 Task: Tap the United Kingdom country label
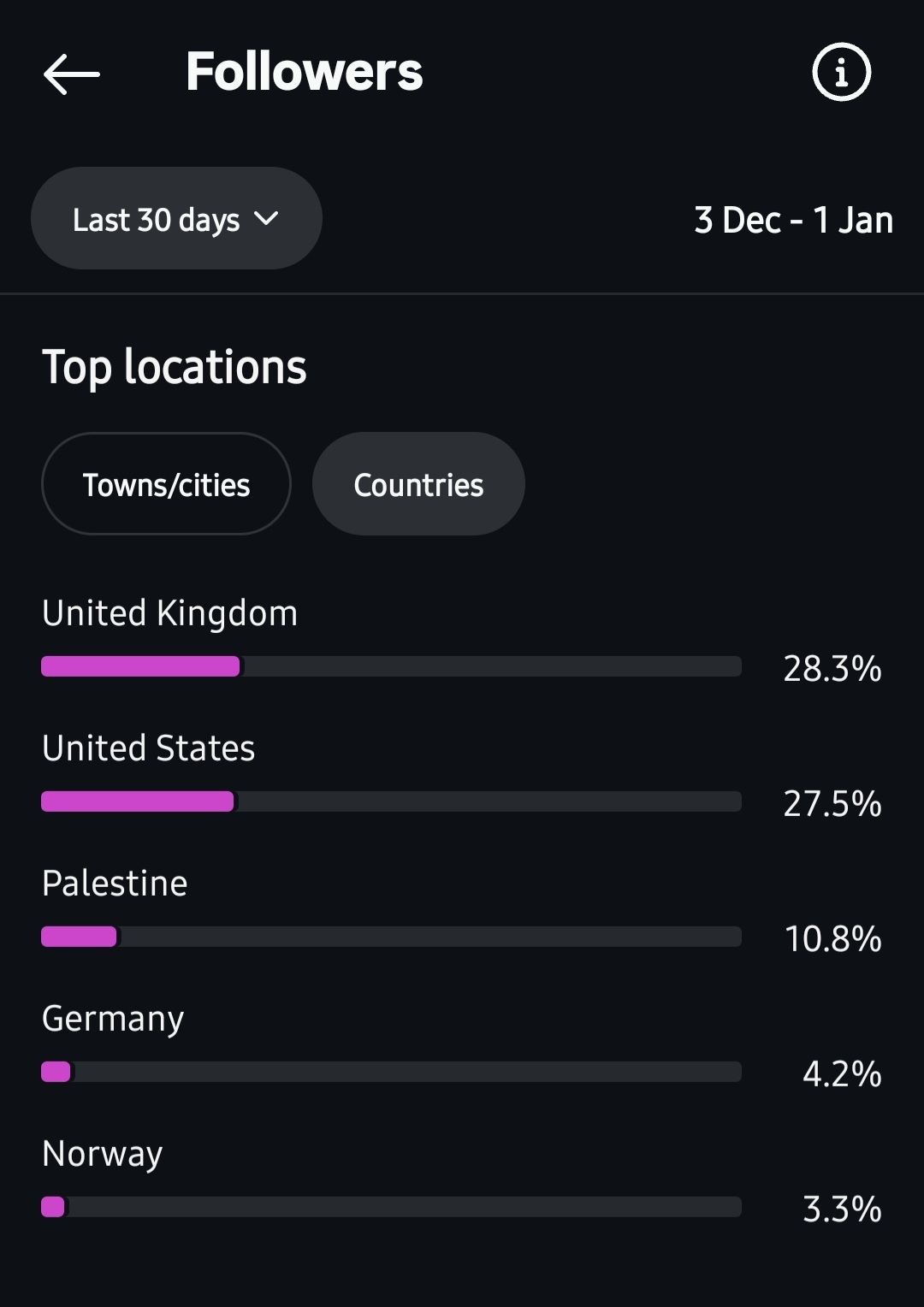tap(169, 613)
